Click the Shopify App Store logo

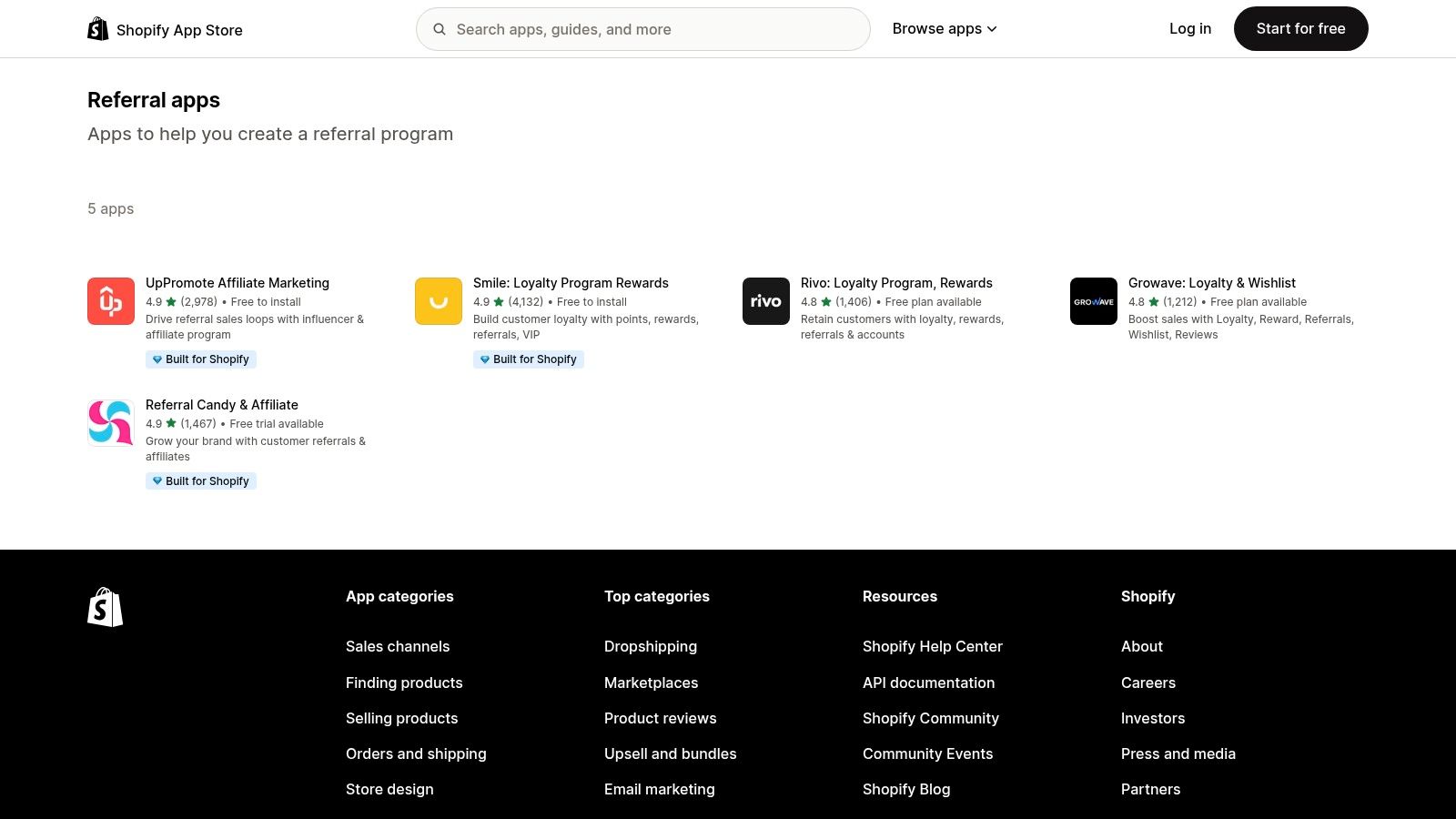(164, 28)
